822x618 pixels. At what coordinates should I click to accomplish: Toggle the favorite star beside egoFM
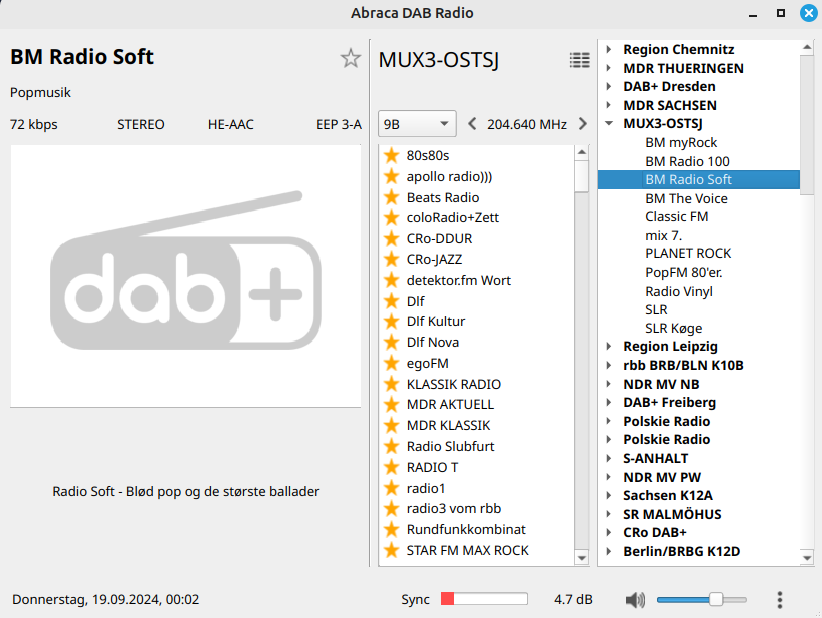pos(392,363)
